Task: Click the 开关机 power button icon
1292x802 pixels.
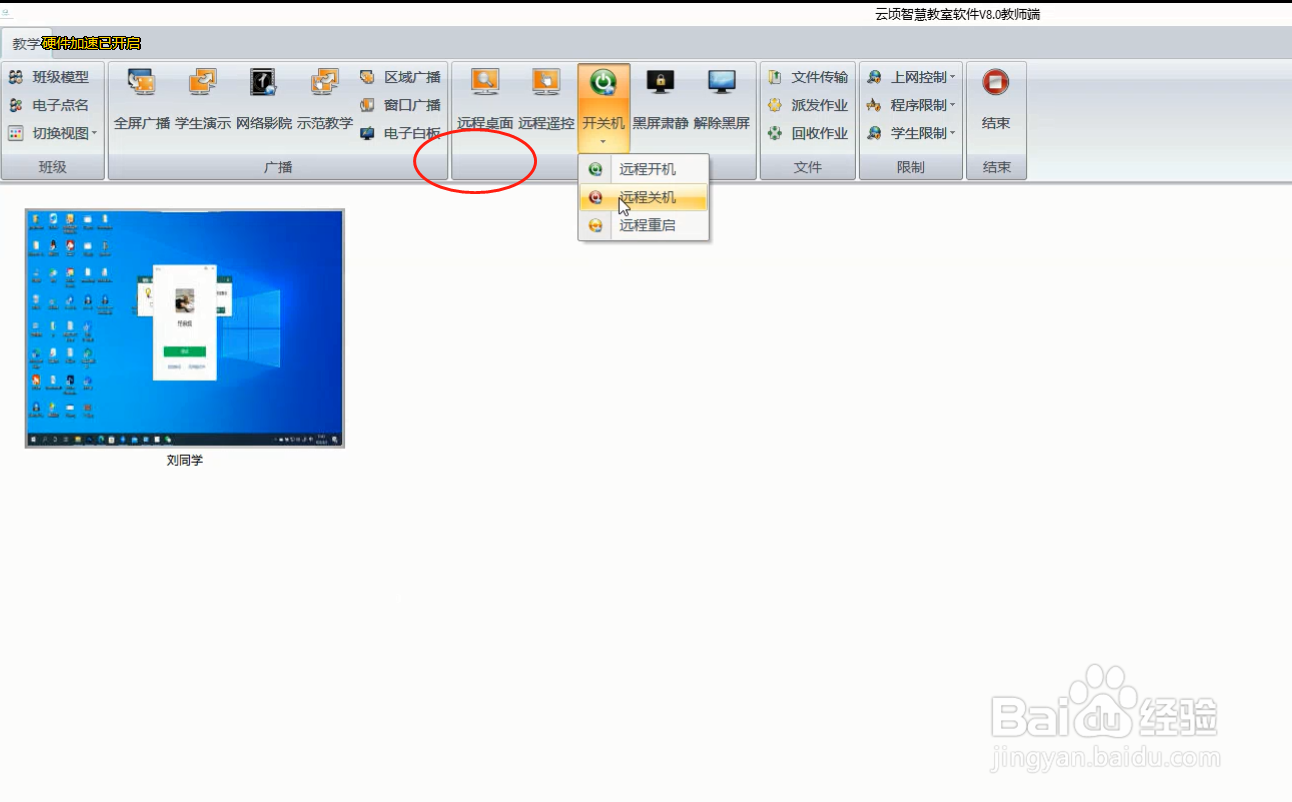Action: [604, 84]
